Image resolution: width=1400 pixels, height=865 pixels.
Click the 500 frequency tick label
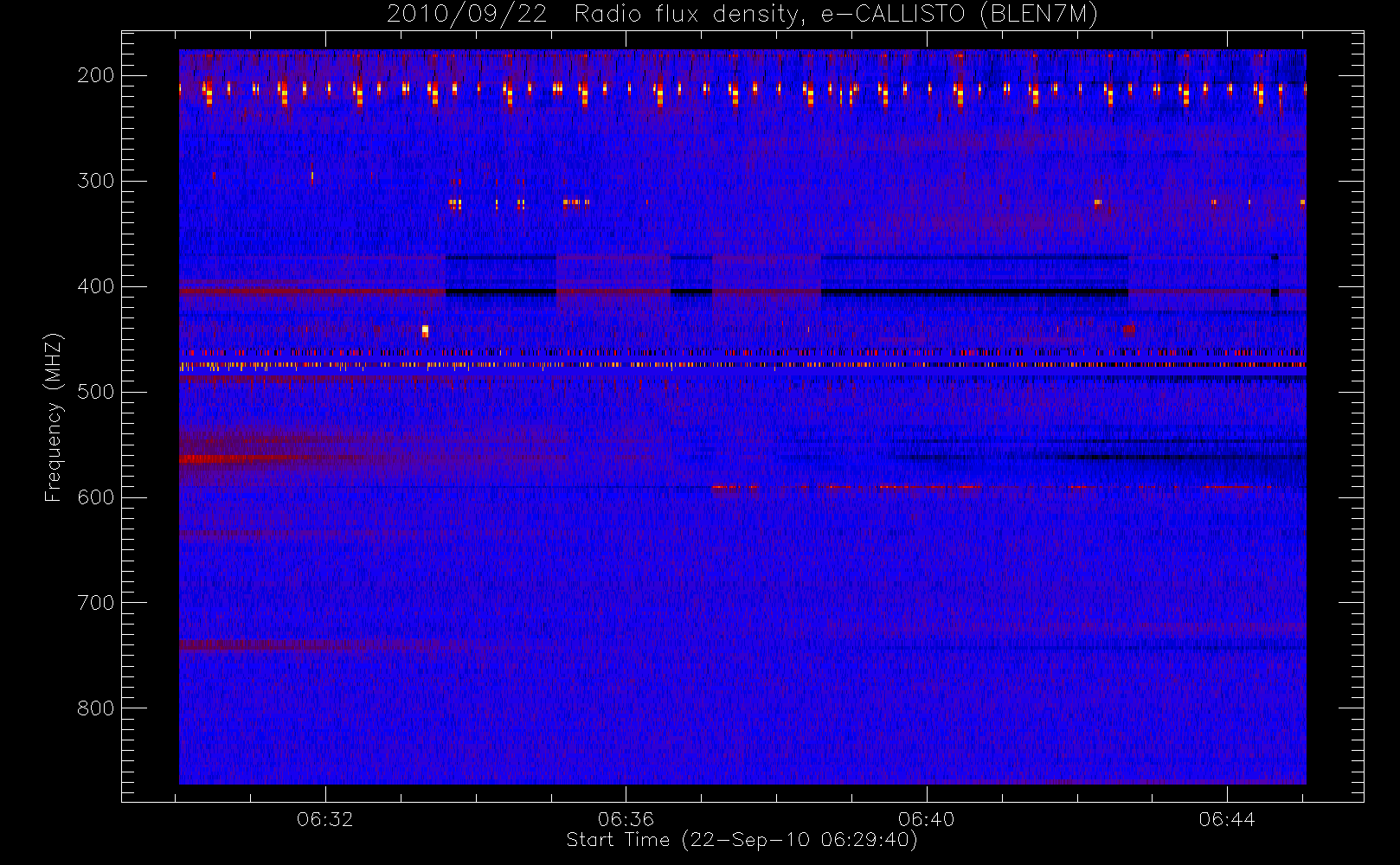click(x=96, y=392)
